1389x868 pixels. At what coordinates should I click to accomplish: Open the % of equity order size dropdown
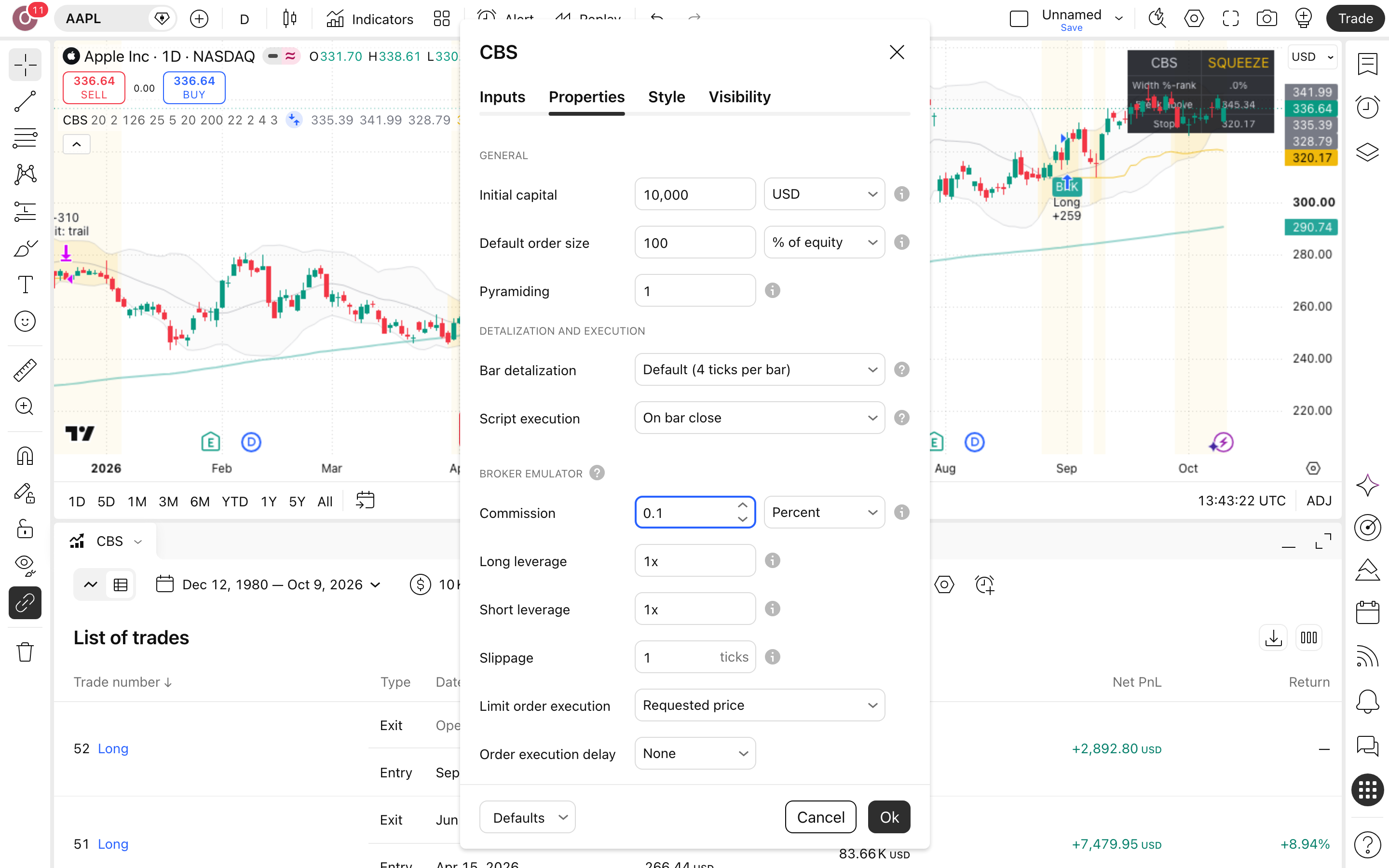pos(824,242)
